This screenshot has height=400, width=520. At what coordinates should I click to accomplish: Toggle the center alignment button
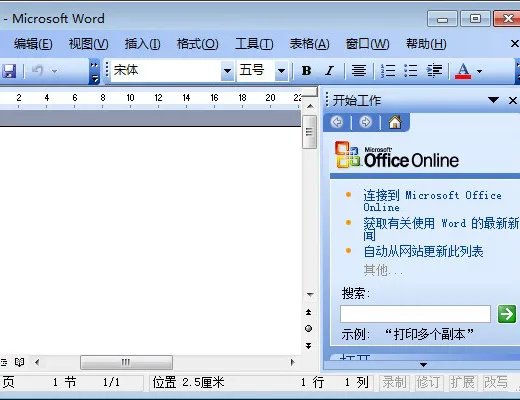click(359, 71)
